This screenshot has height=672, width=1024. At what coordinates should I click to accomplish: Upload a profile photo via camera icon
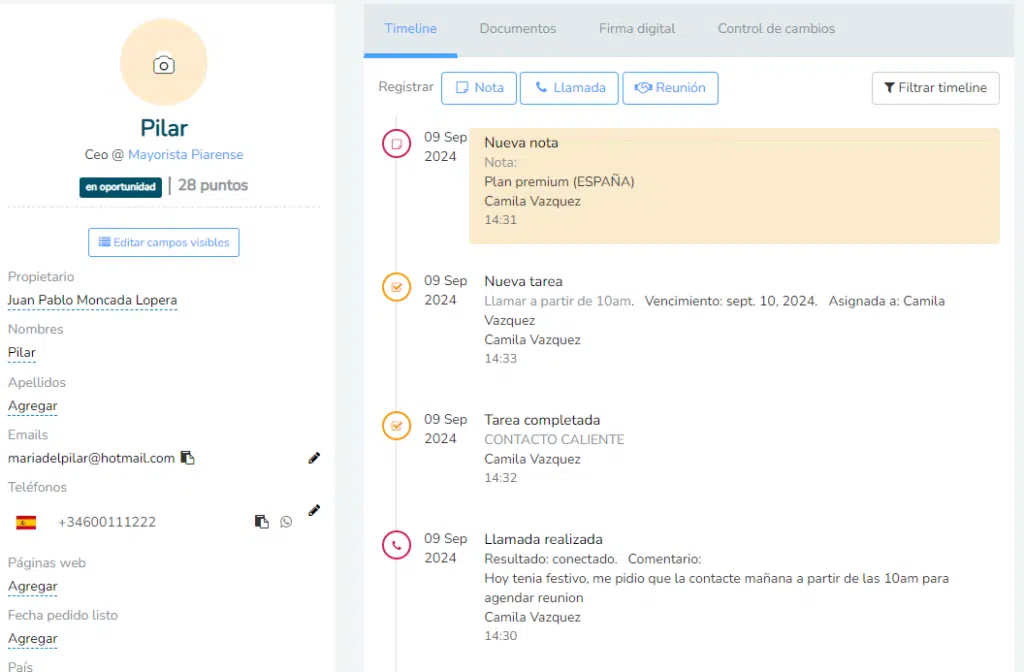tap(164, 65)
